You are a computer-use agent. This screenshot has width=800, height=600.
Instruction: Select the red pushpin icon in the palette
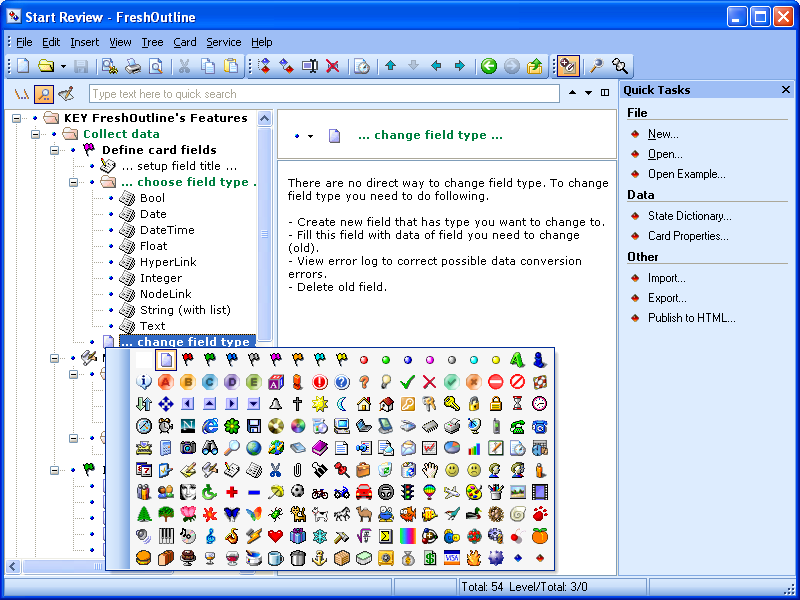tap(342, 470)
